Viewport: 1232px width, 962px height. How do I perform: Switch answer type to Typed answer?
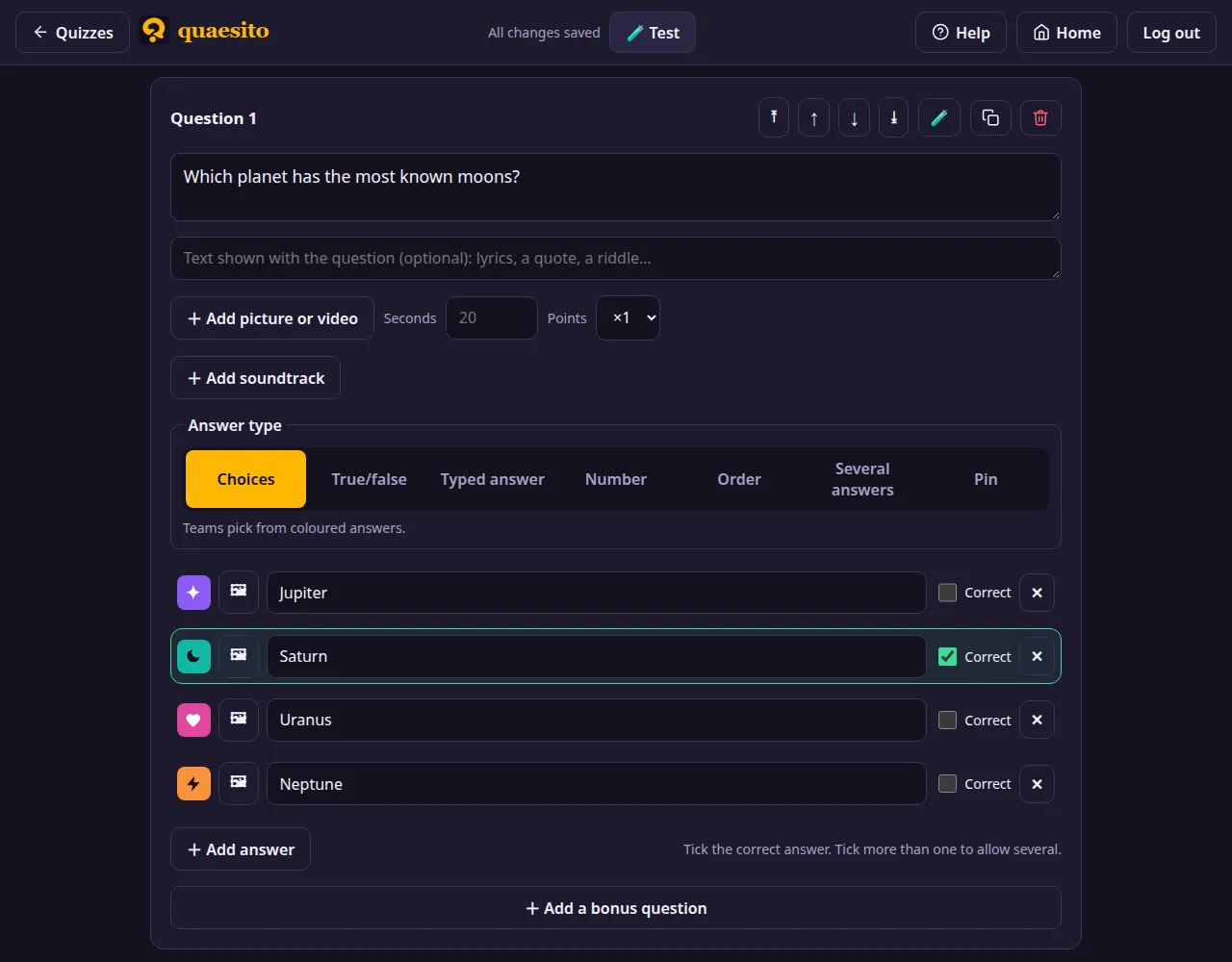click(493, 479)
